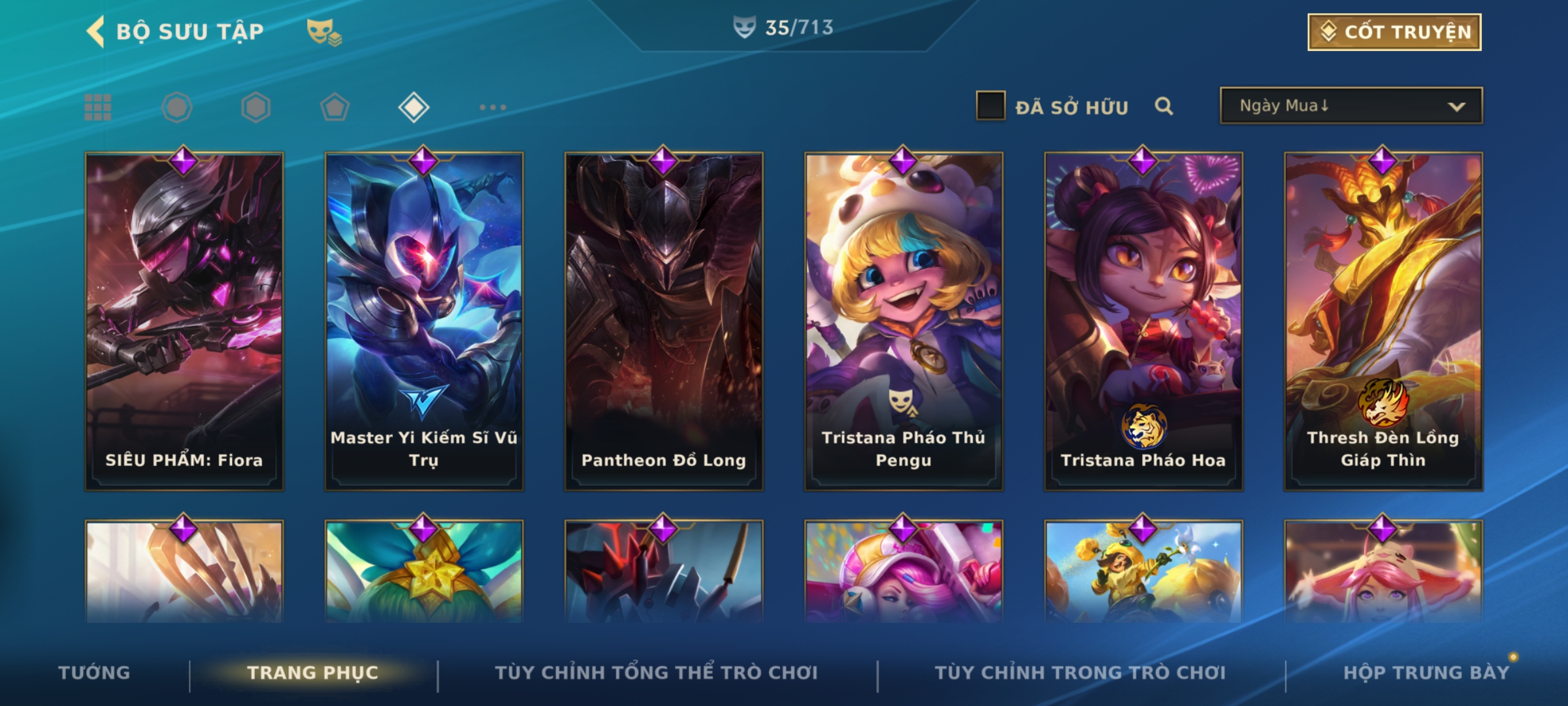Image resolution: width=1568 pixels, height=706 pixels.
Task: Filter by the solid hexagon rarity icon
Action: 255,107
